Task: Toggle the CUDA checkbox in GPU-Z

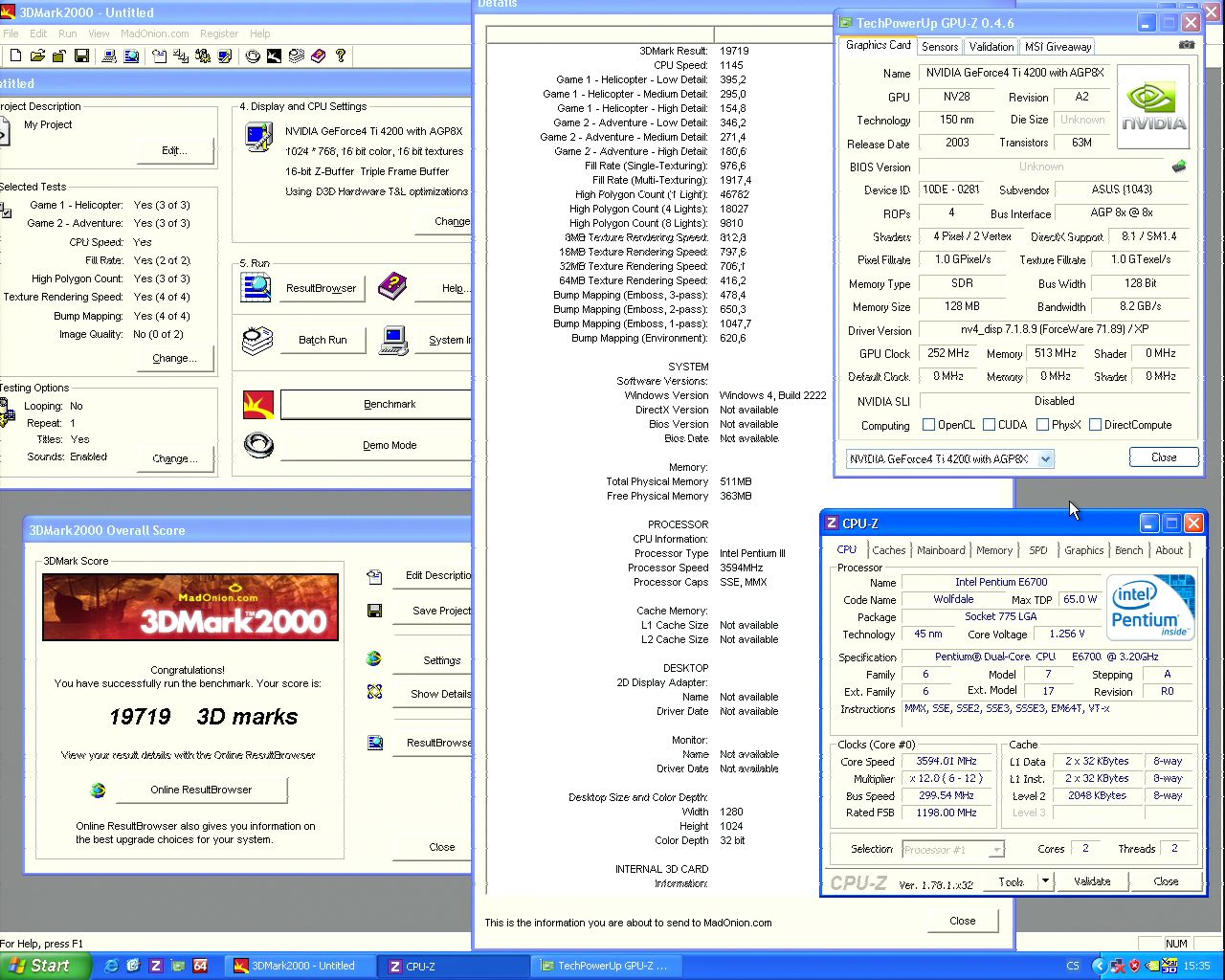Action: [x=989, y=425]
